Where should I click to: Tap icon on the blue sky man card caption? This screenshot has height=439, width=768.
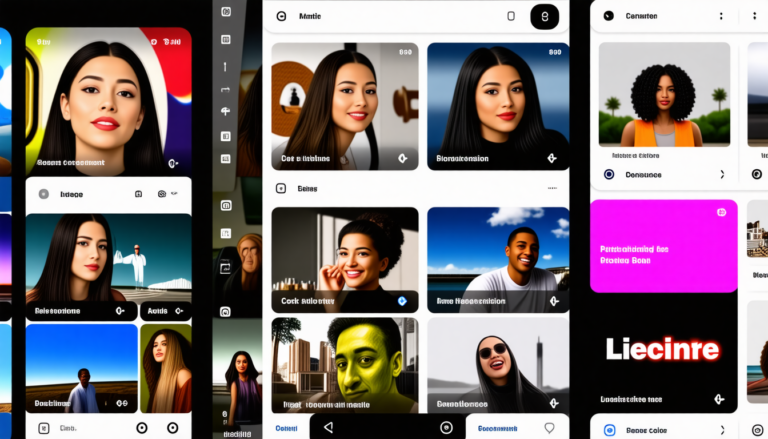[x=121, y=403]
